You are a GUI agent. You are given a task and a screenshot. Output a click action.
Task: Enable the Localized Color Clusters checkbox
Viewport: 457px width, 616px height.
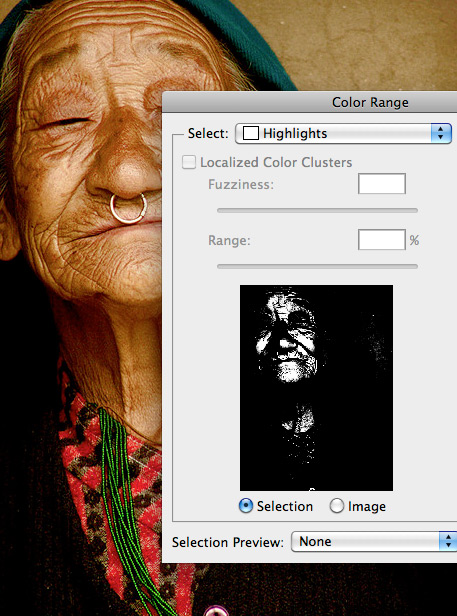[x=189, y=162]
